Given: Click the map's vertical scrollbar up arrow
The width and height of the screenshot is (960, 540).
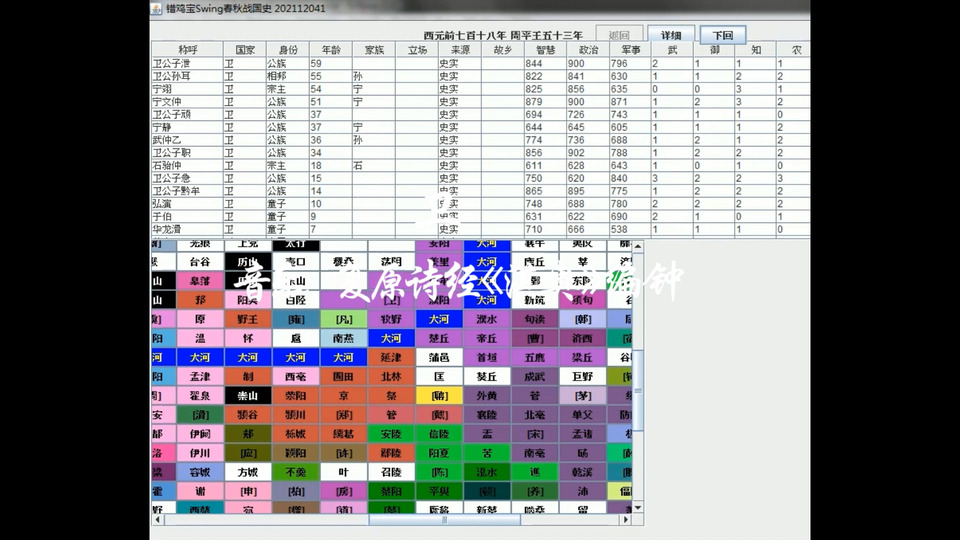Looking at the screenshot, I should click(x=638, y=246).
